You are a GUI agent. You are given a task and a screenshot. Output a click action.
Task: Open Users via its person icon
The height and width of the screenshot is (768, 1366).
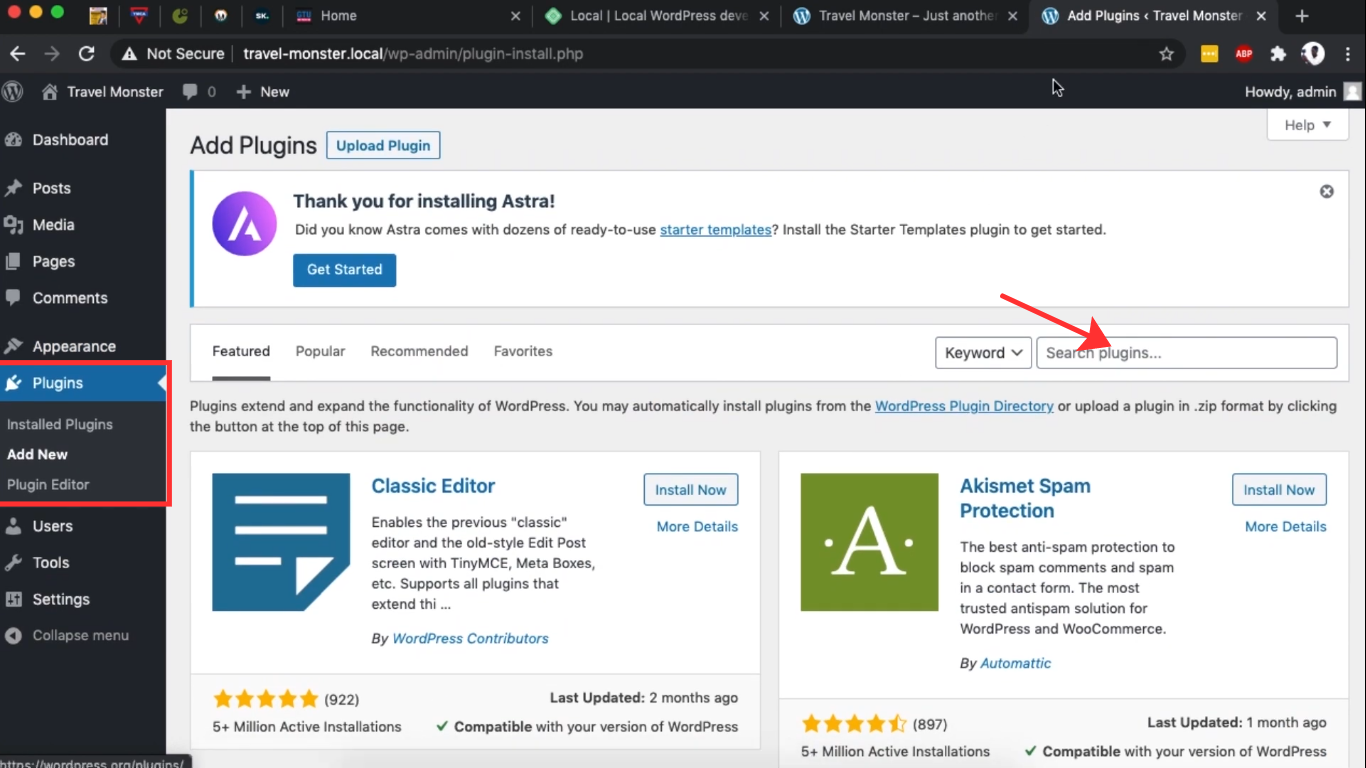point(14,526)
